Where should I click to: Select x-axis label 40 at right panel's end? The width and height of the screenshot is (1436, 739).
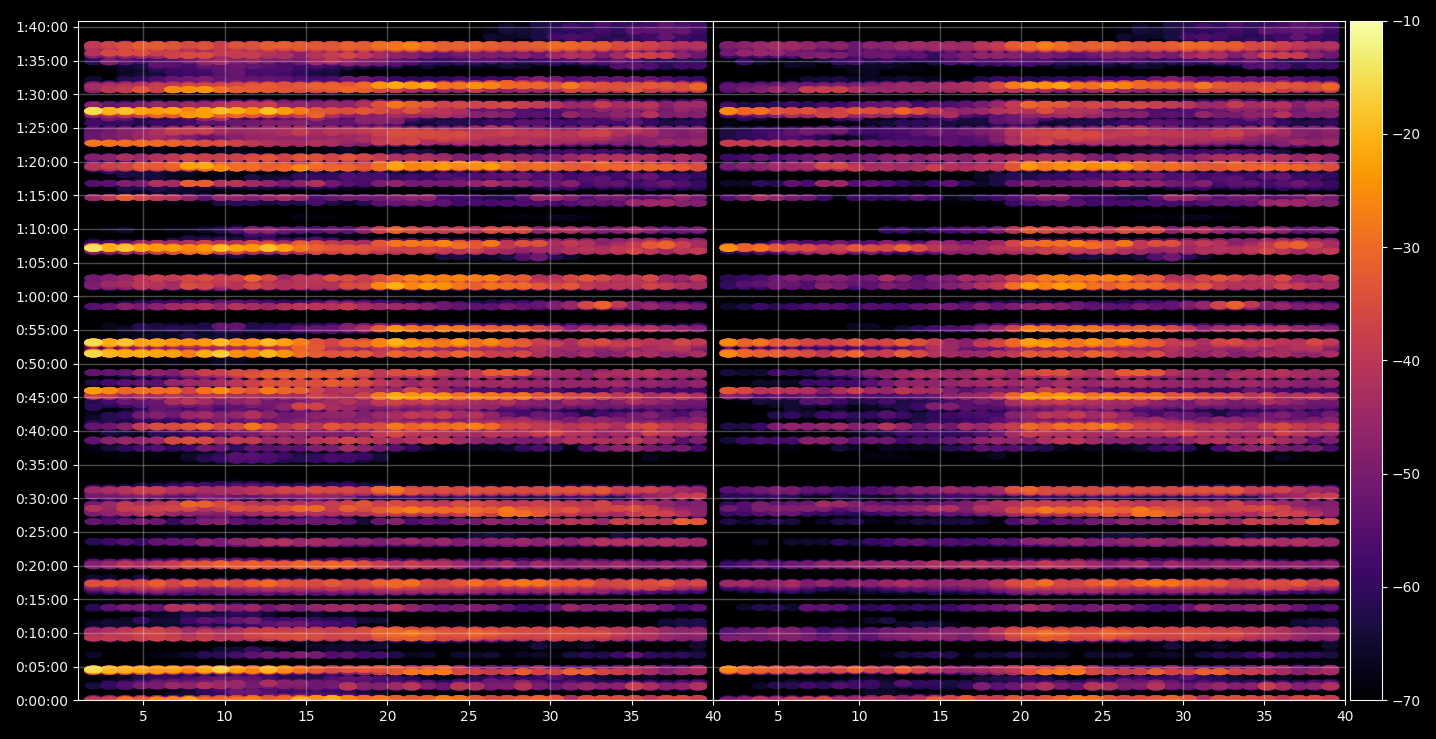(x=1345, y=717)
